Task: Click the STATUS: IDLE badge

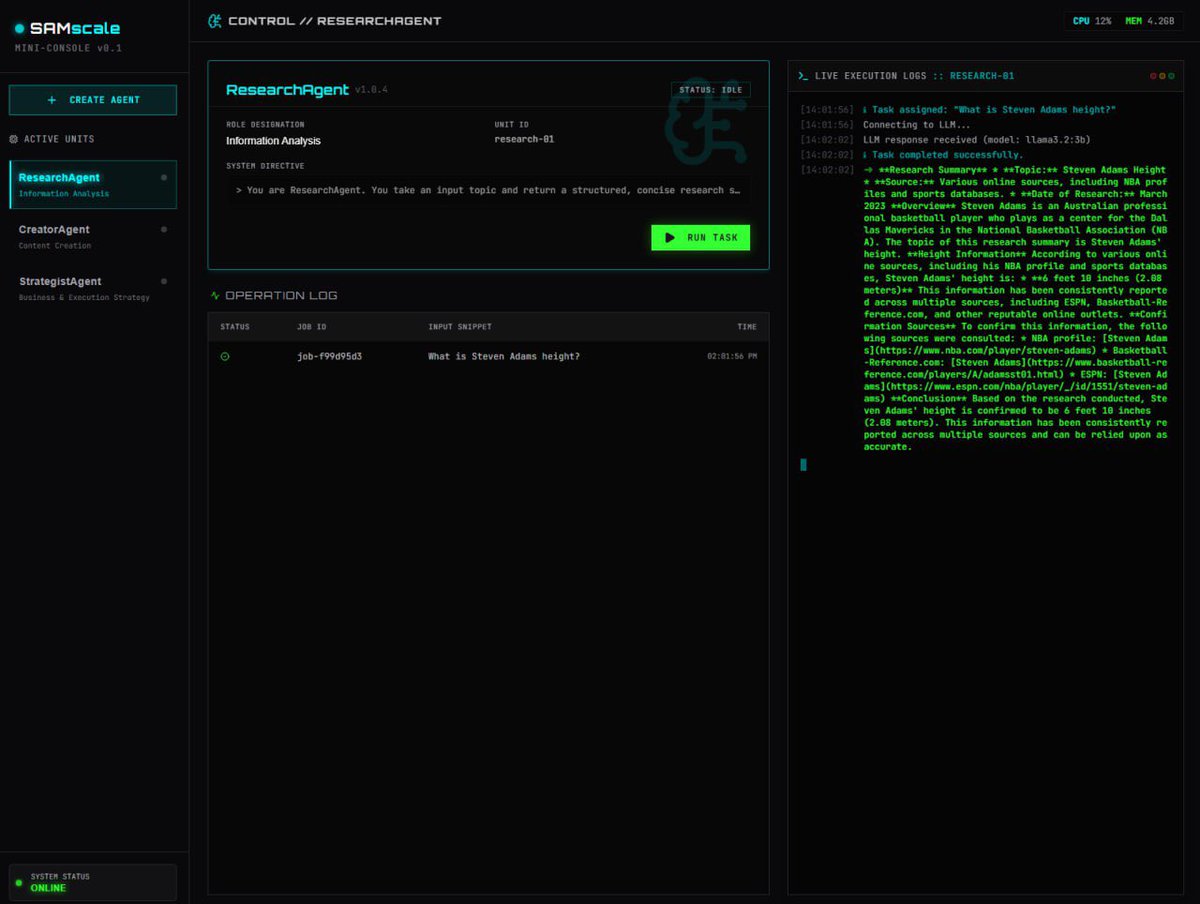Action: (708, 89)
